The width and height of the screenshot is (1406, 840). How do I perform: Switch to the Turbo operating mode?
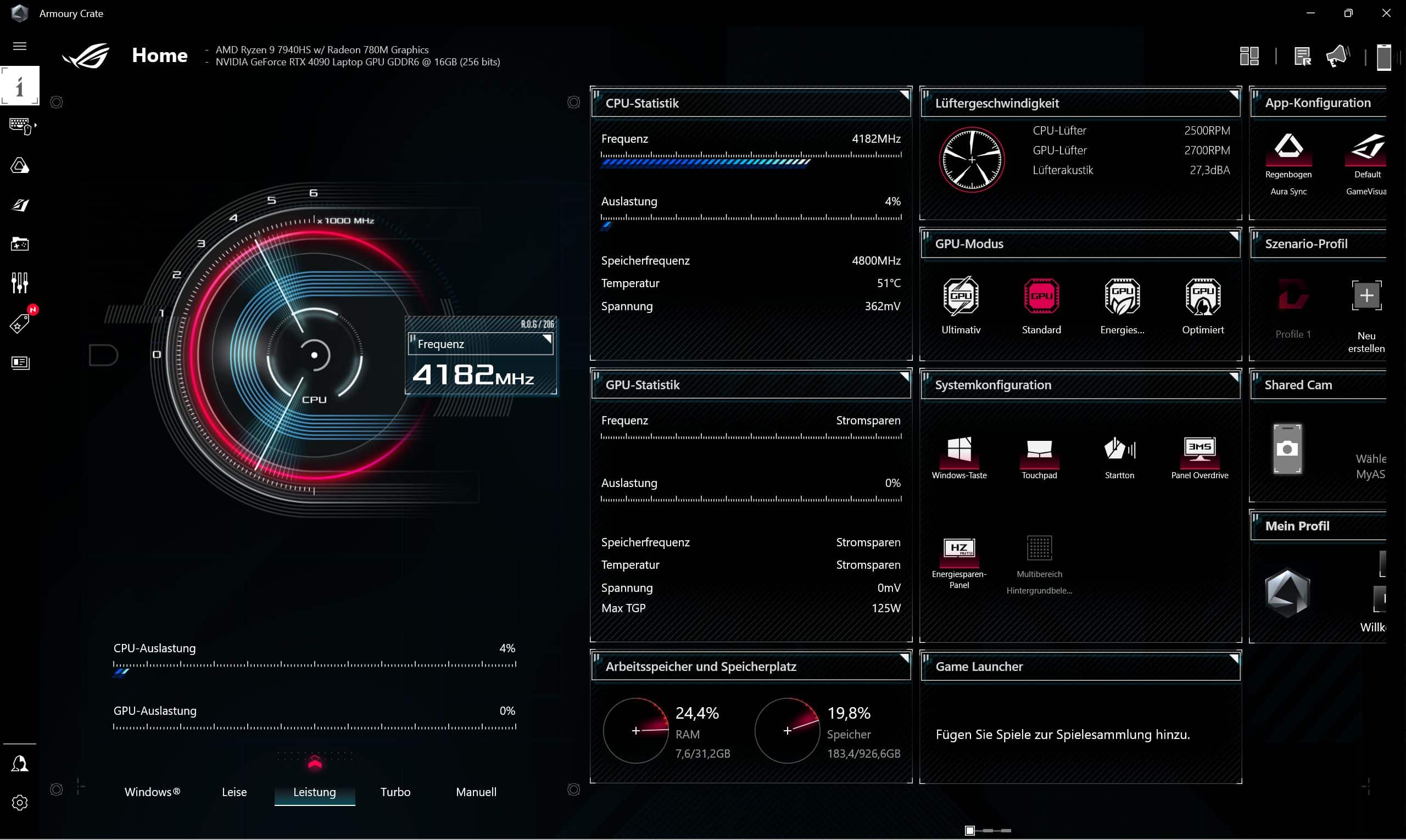point(395,792)
